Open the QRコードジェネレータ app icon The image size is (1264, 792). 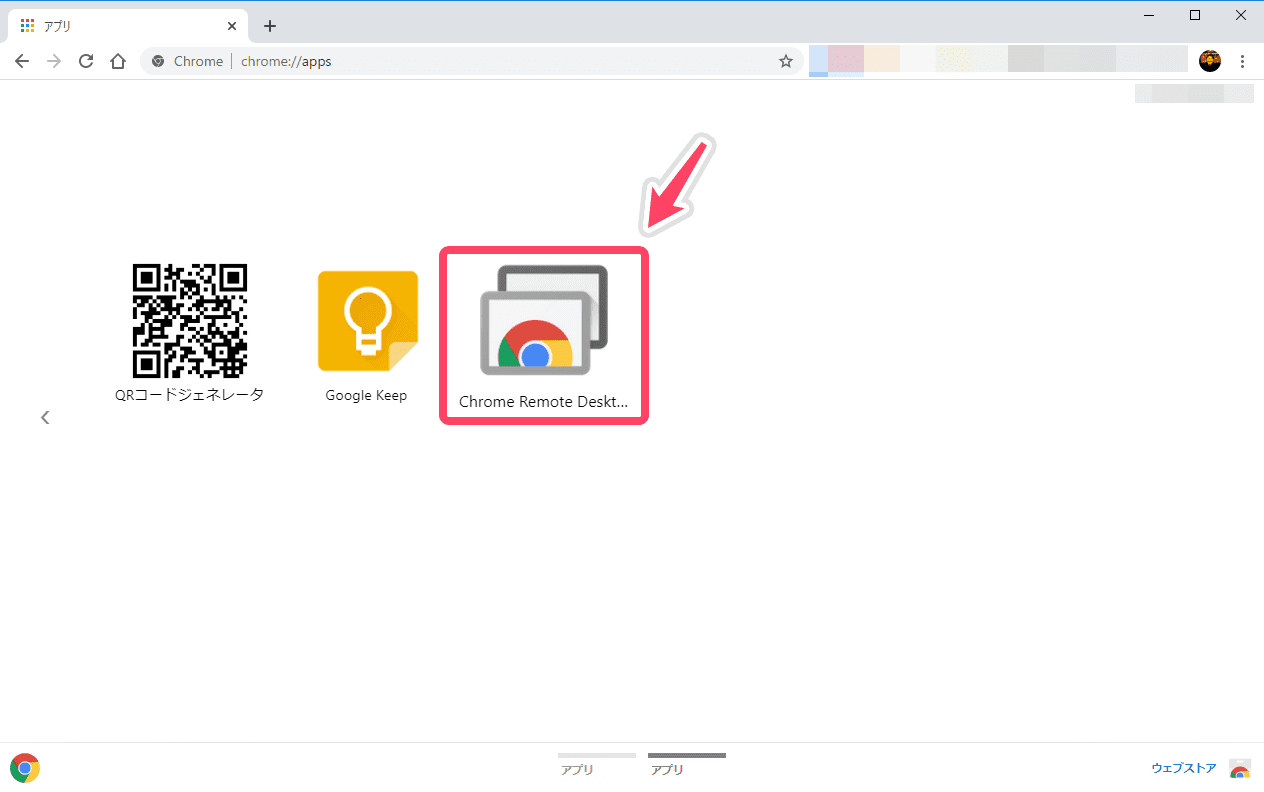190,321
